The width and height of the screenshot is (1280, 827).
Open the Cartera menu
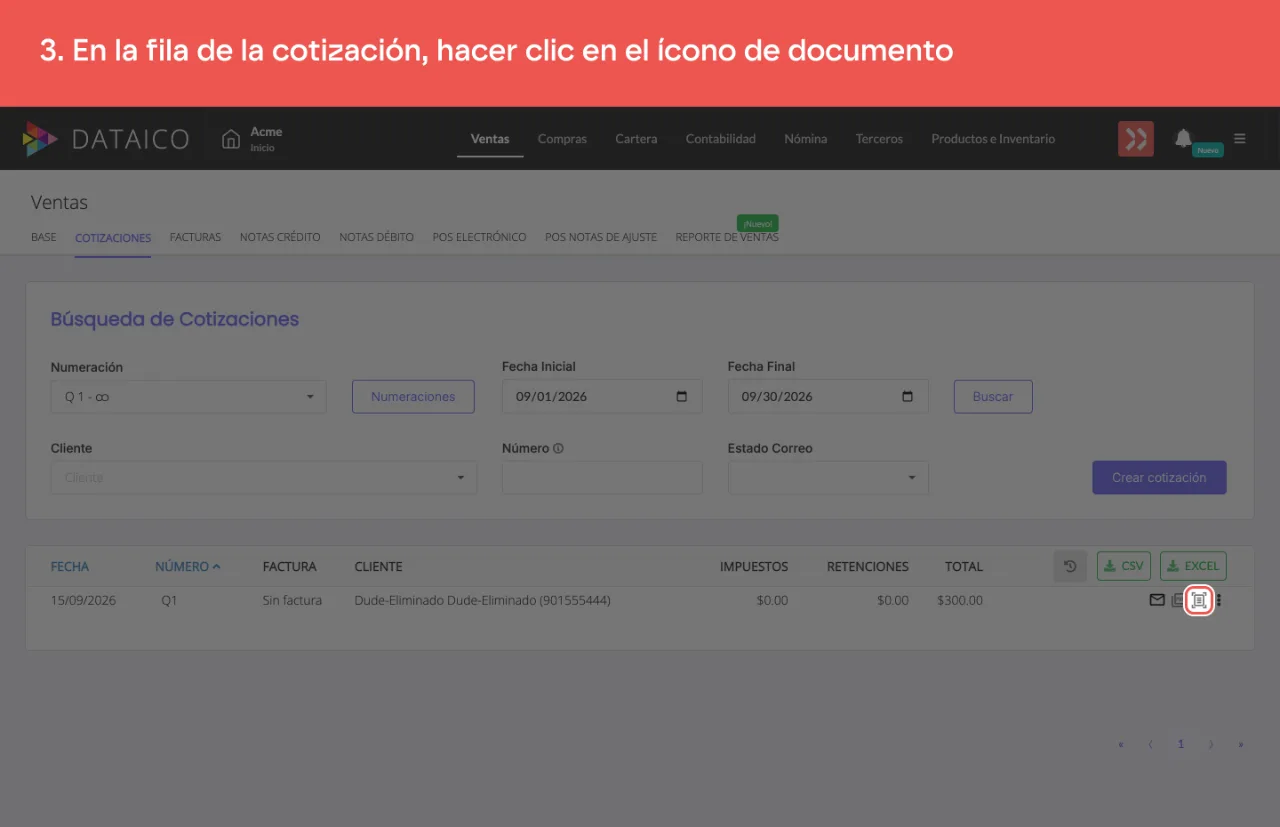tap(636, 139)
